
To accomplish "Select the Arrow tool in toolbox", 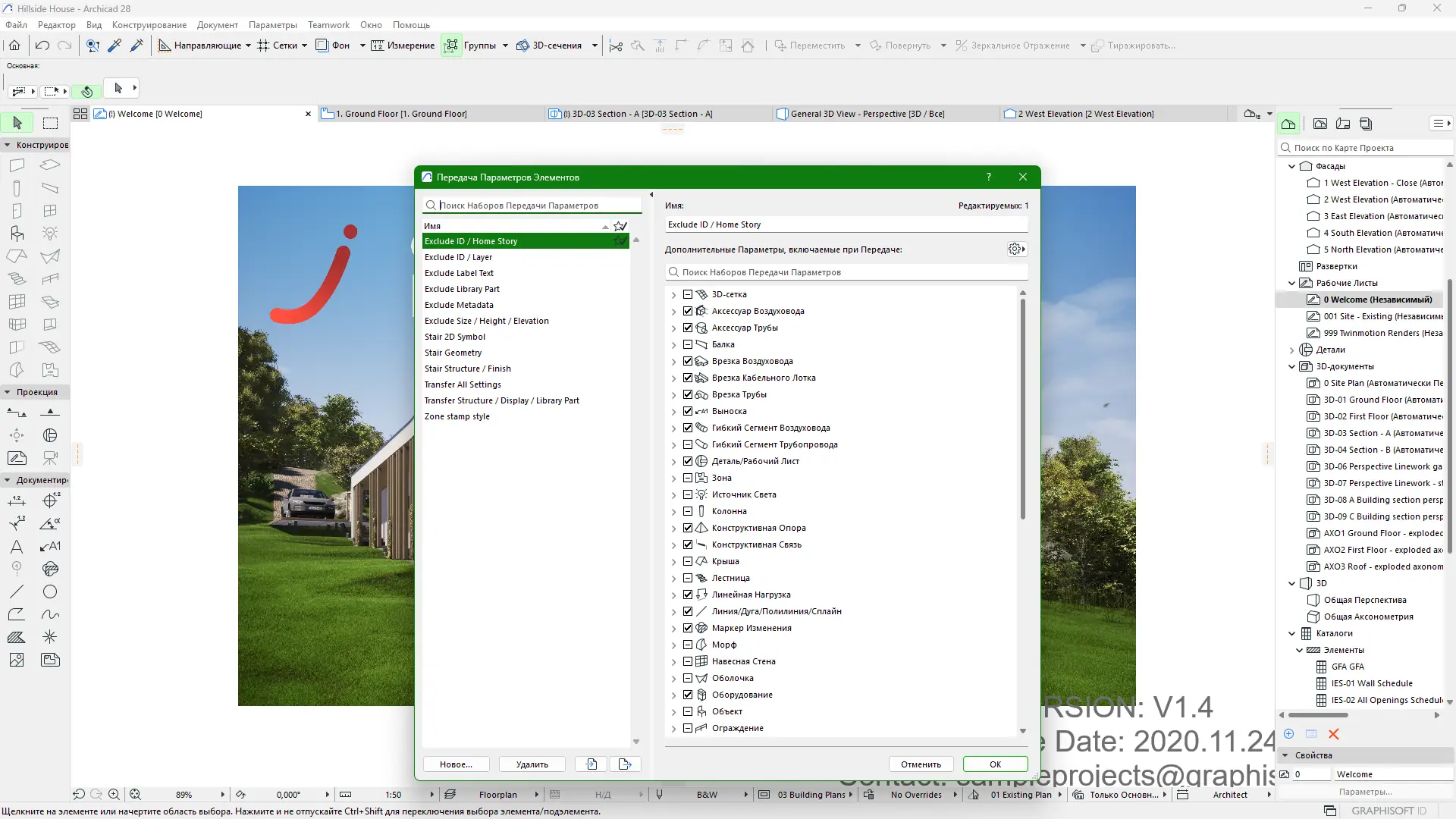I will [17, 123].
